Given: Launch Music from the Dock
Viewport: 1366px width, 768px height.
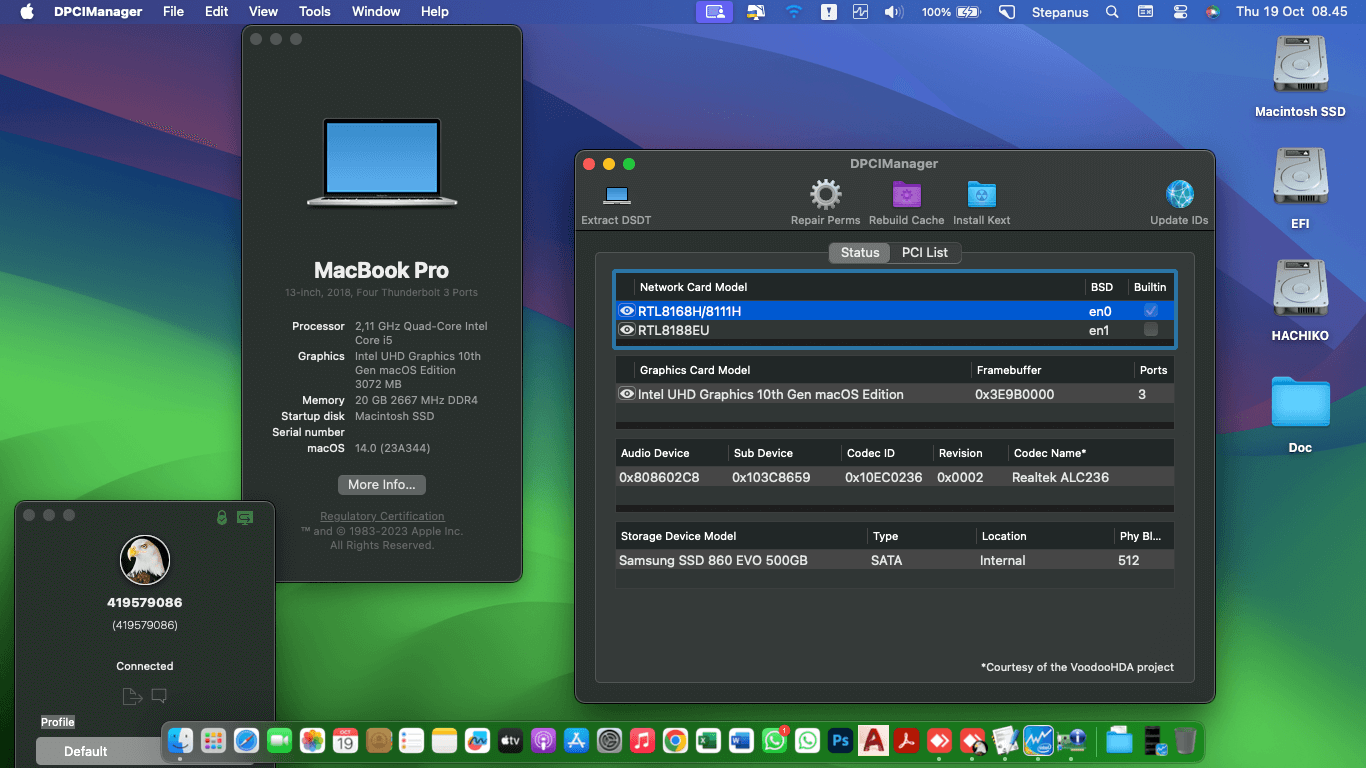Looking at the screenshot, I should pyautogui.click(x=643, y=741).
